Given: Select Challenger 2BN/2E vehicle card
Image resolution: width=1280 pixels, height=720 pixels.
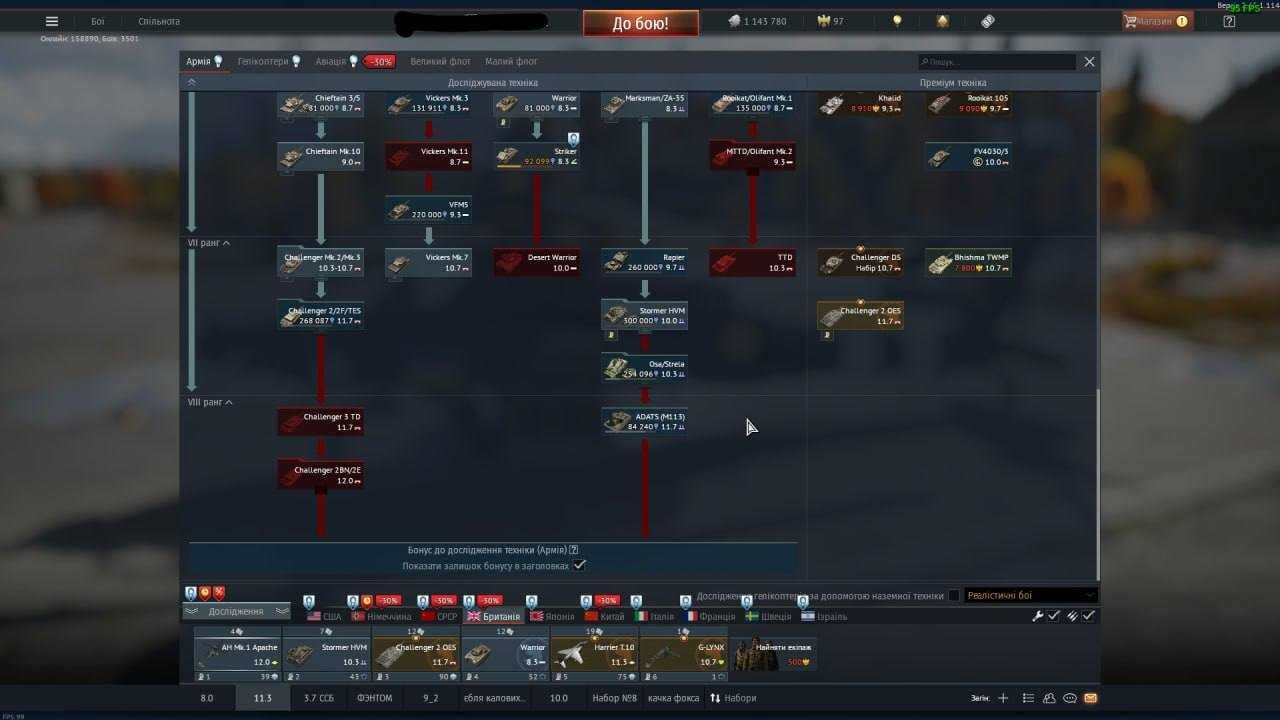Looking at the screenshot, I should click(x=320, y=474).
